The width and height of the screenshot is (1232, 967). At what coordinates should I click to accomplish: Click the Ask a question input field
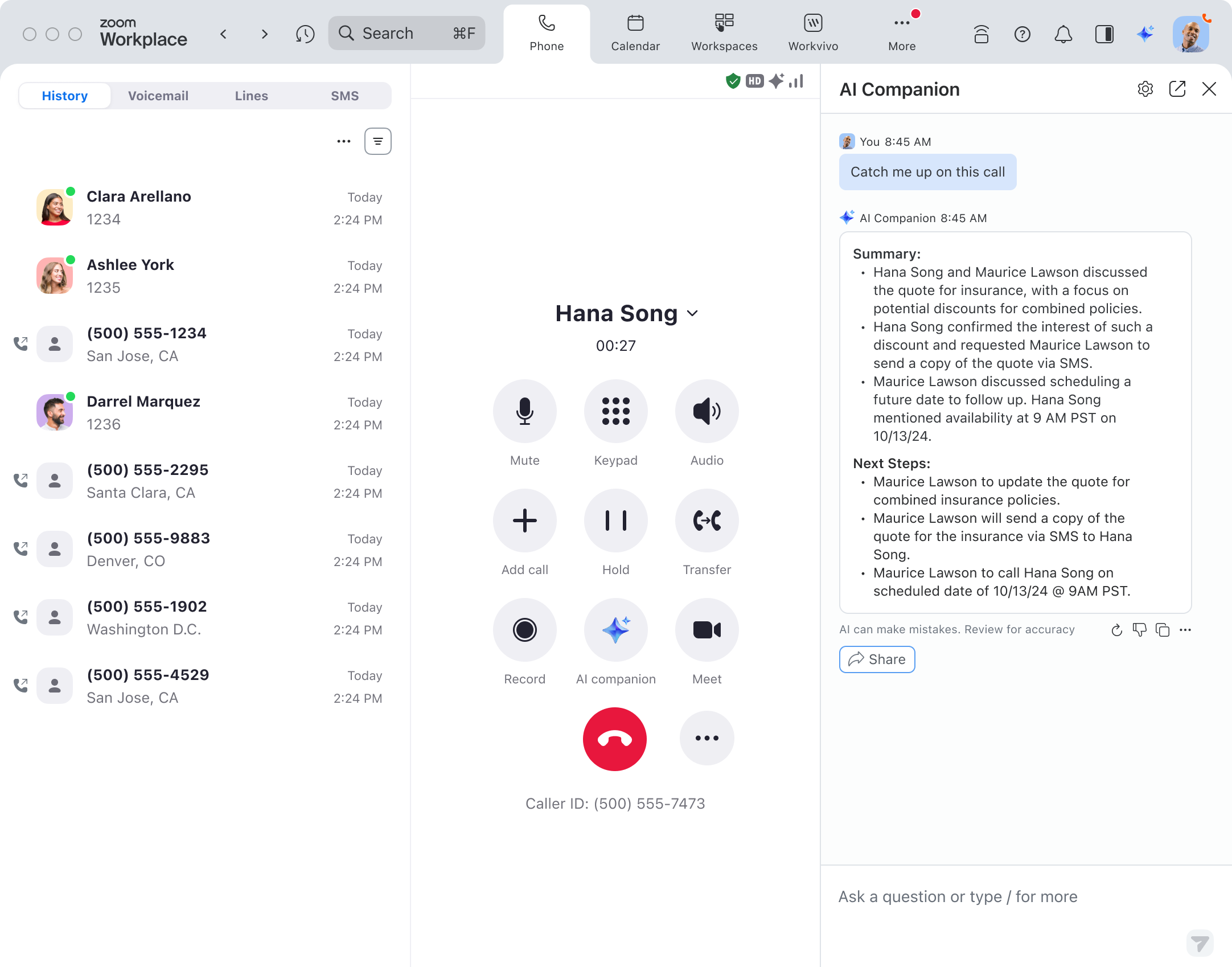1002,897
